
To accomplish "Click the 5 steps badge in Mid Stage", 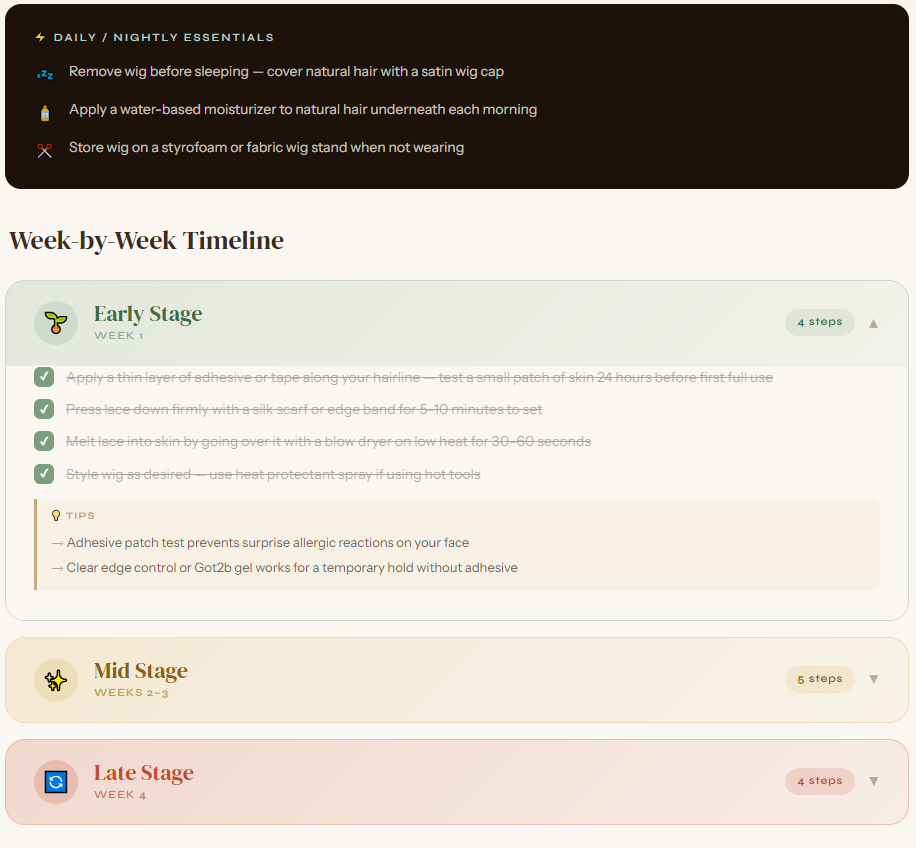I will (819, 679).
